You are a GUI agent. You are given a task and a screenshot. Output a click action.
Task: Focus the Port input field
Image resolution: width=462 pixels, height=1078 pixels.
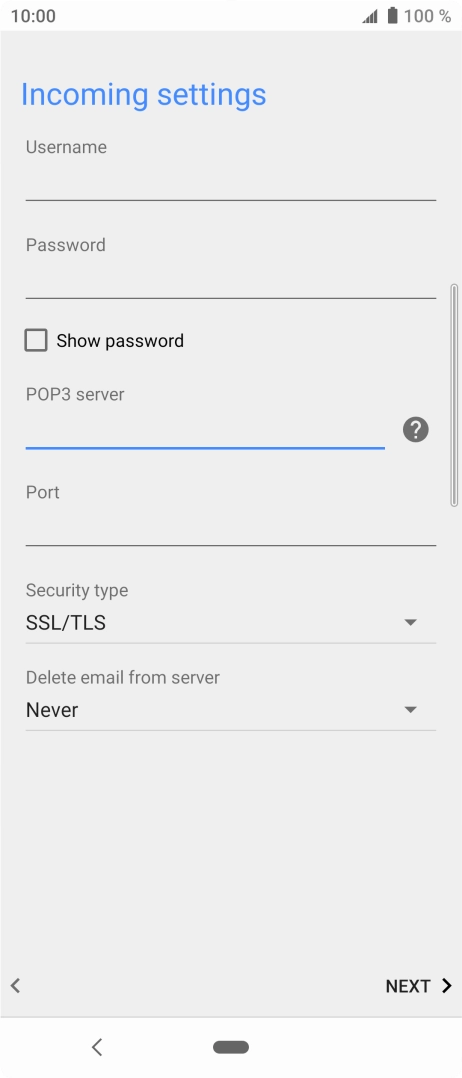click(x=231, y=527)
